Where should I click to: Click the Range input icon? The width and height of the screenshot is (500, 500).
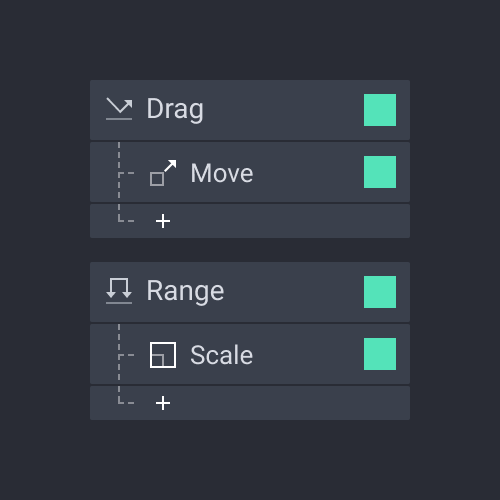tap(119, 291)
